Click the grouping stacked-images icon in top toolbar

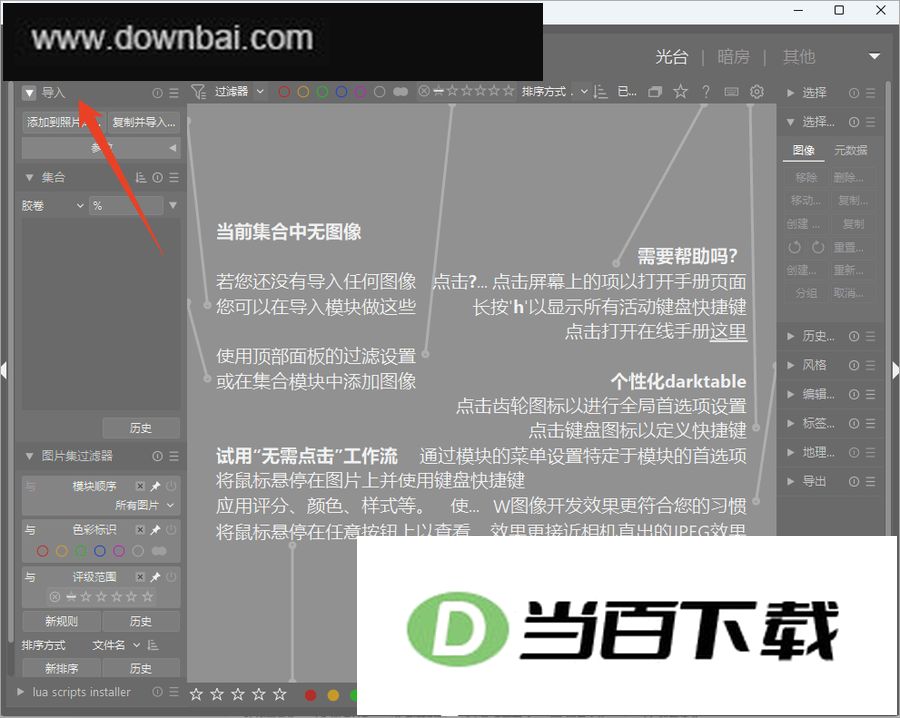click(654, 92)
